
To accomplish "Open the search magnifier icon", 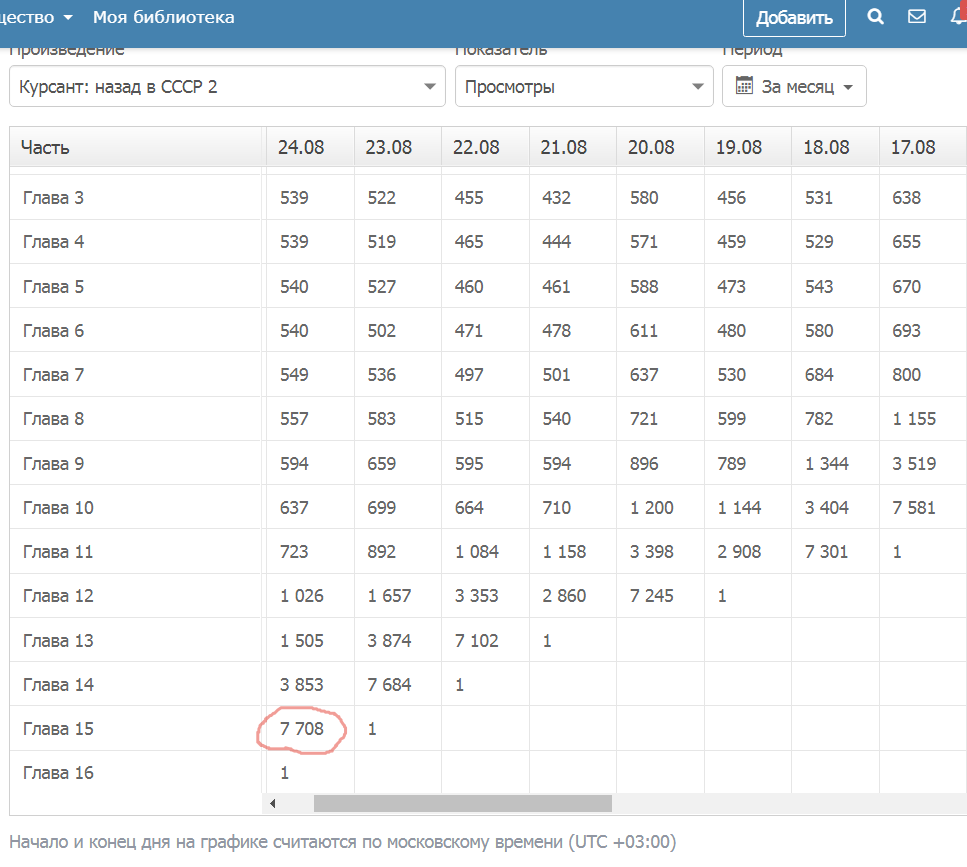I will [x=876, y=17].
